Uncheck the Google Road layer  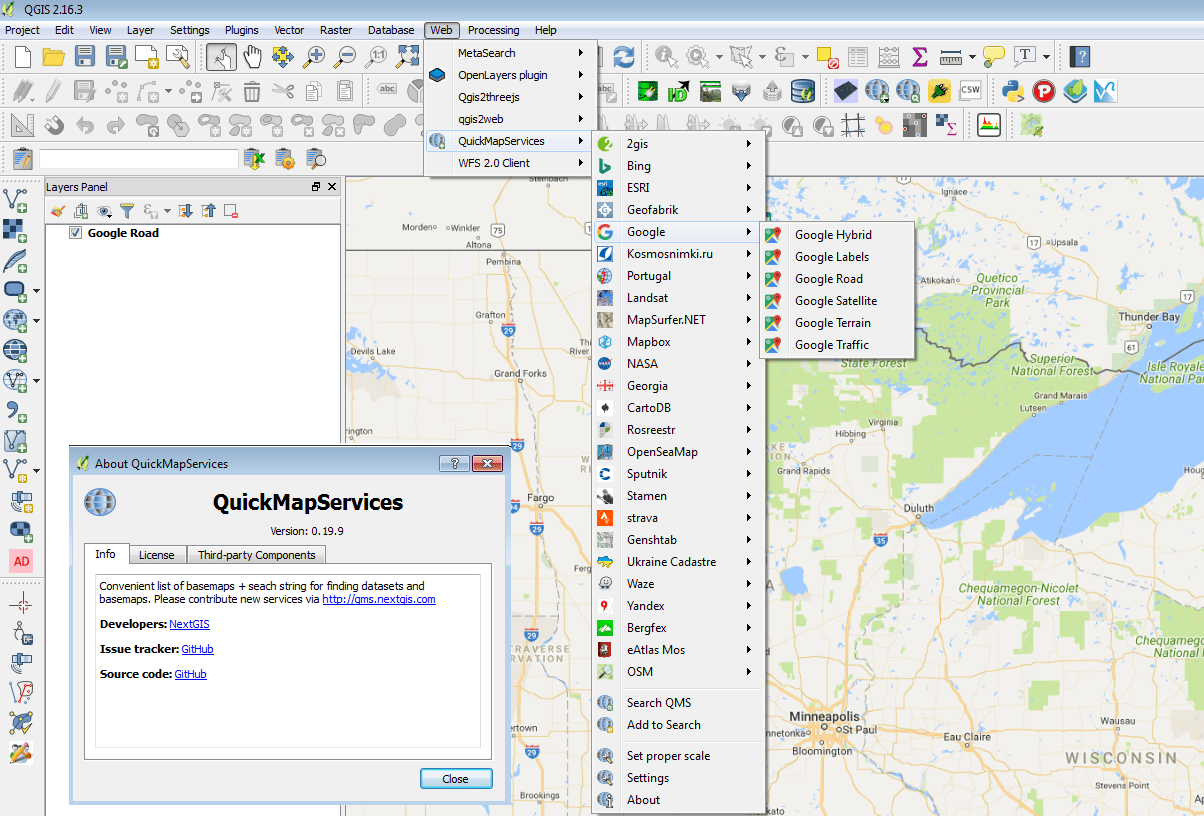click(76, 232)
